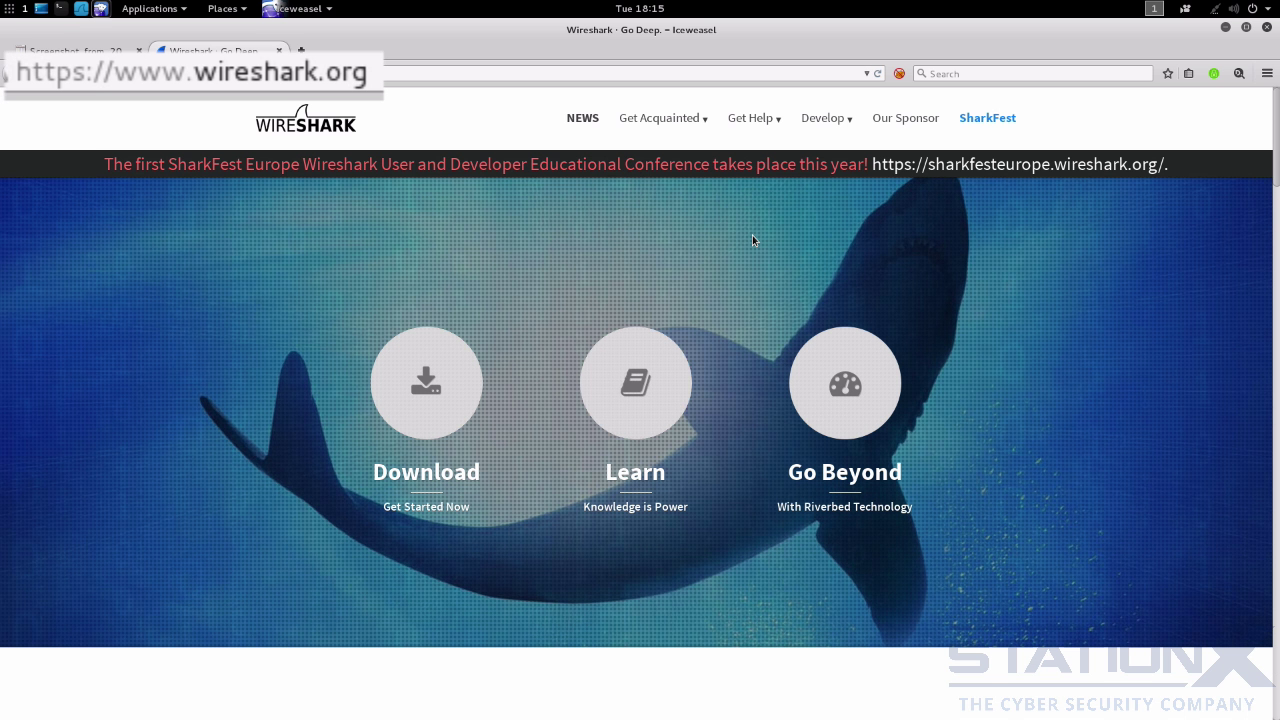
Task: Click the masked face app icon in top panel
Action: pyautogui.click(x=101, y=8)
